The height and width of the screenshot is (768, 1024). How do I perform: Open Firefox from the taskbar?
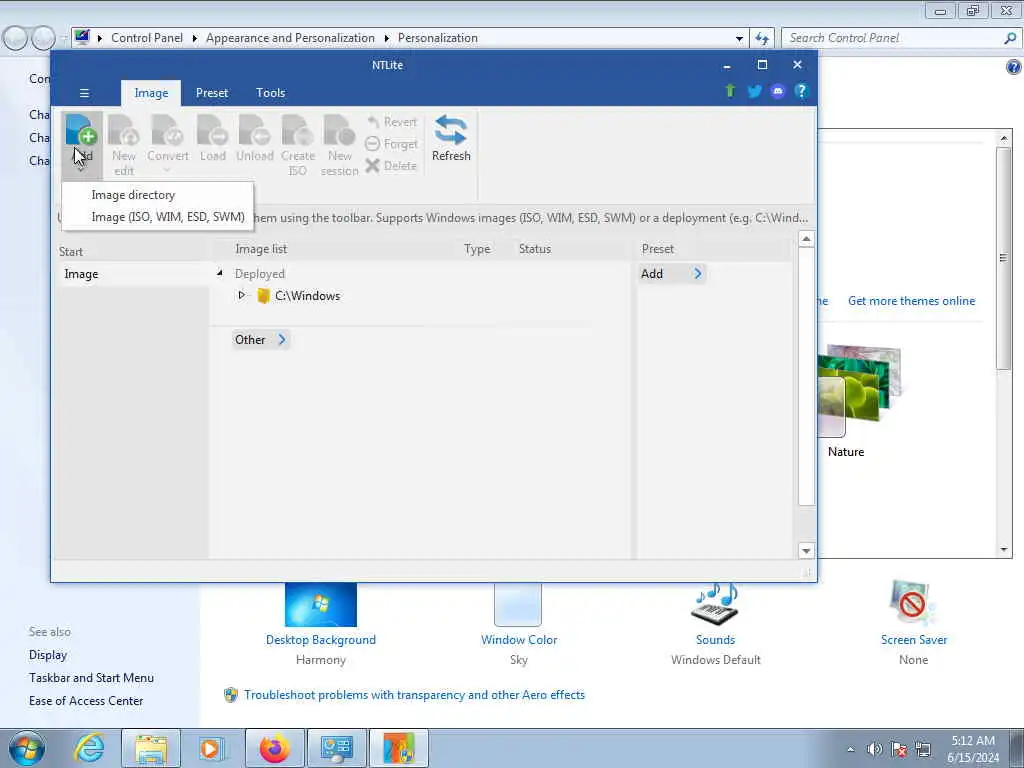(x=274, y=748)
